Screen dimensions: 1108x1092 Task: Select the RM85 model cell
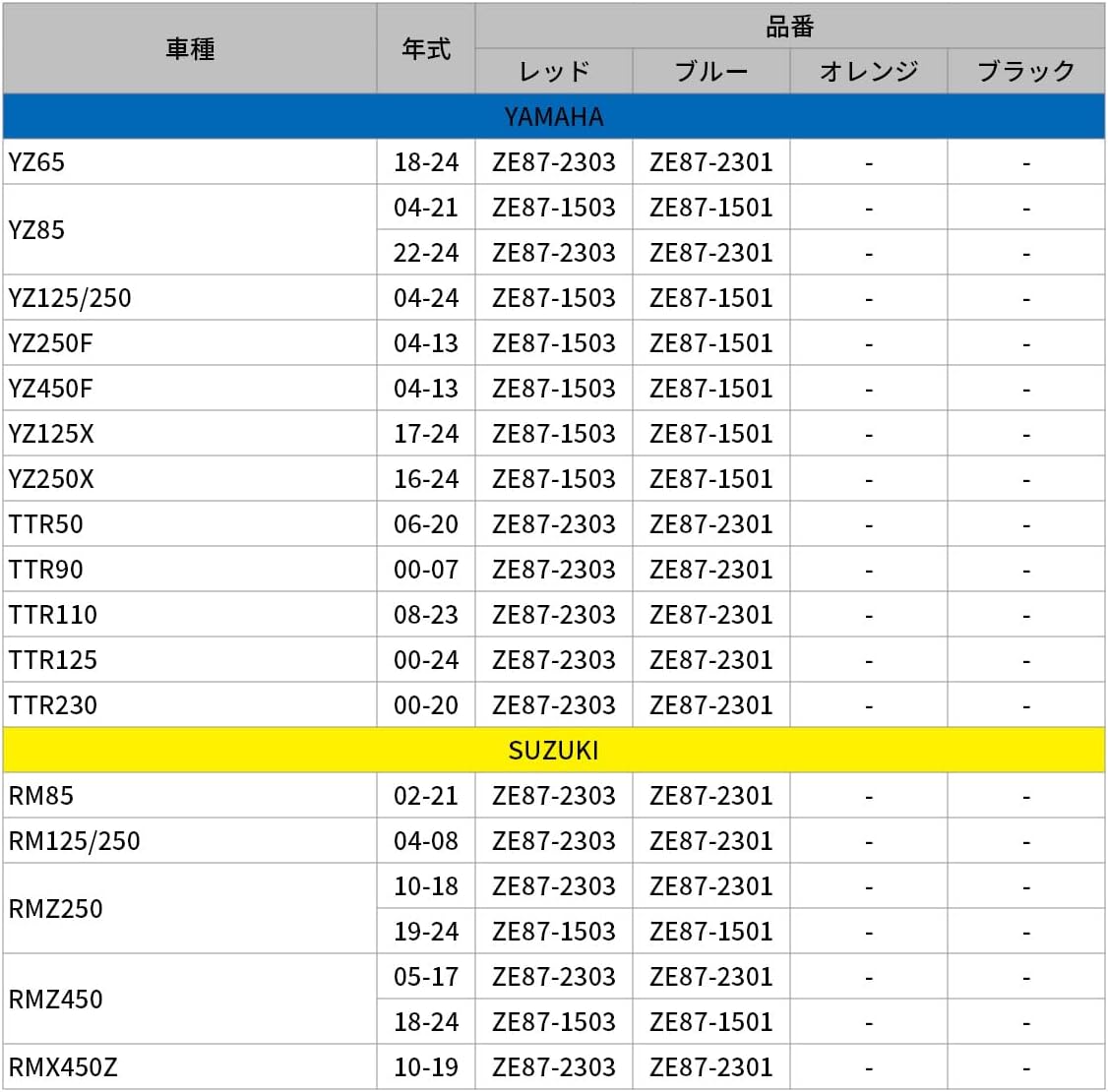tap(189, 795)
